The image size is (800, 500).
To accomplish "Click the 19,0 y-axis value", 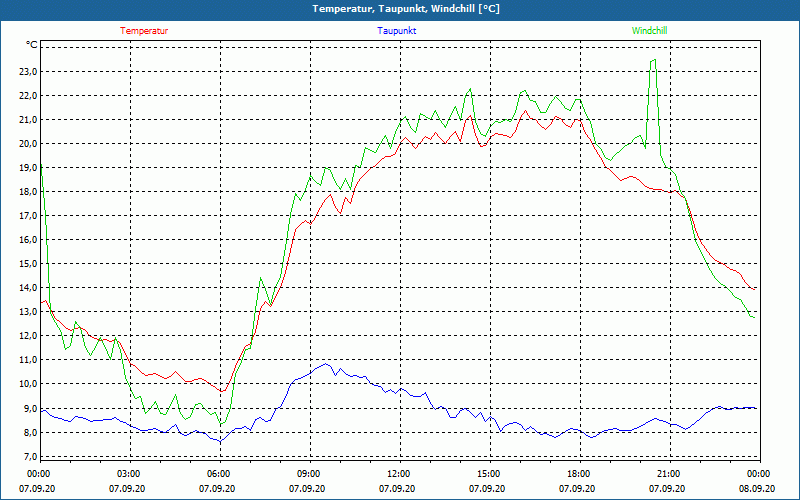I will 28,168.
